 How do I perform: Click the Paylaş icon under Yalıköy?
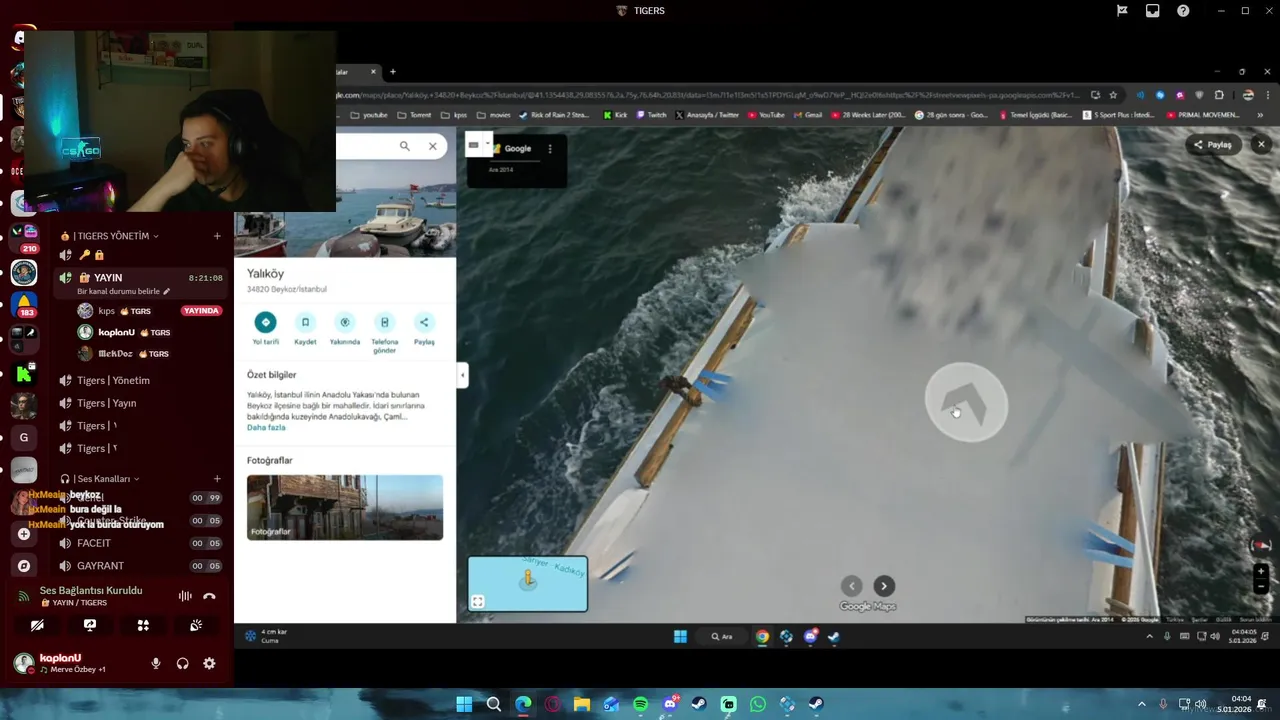tap(424, 322)
